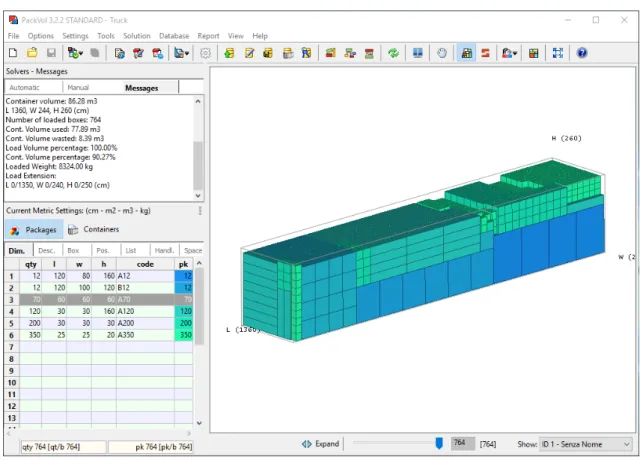The width and height of the screenshot is (640, 460).
Task: Open the render style dropdown arrow
Action: [x=515, y=53]
